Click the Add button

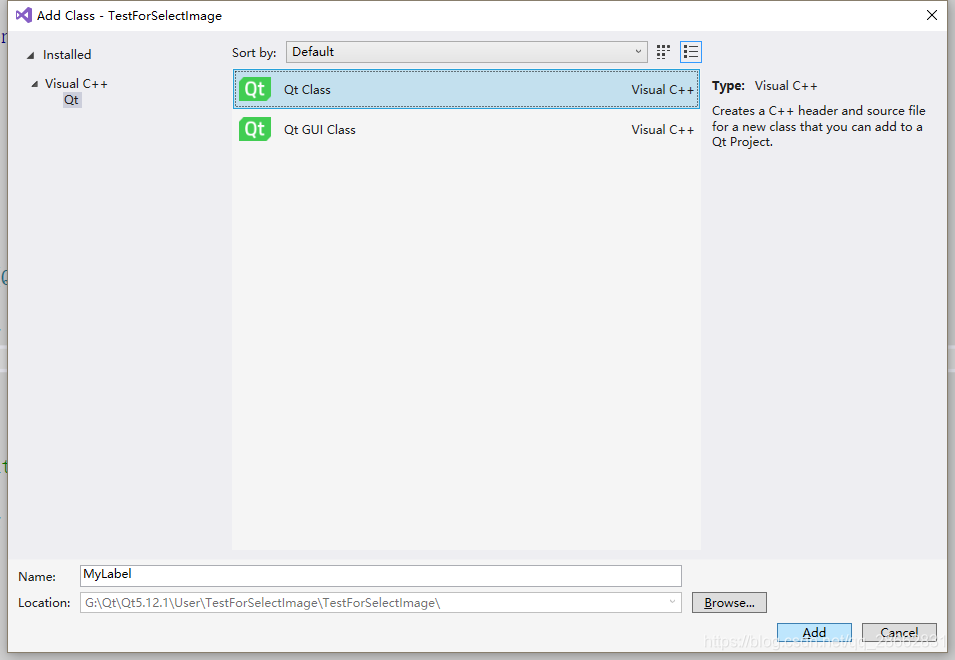pyautogui.click(x=814, y=633)
